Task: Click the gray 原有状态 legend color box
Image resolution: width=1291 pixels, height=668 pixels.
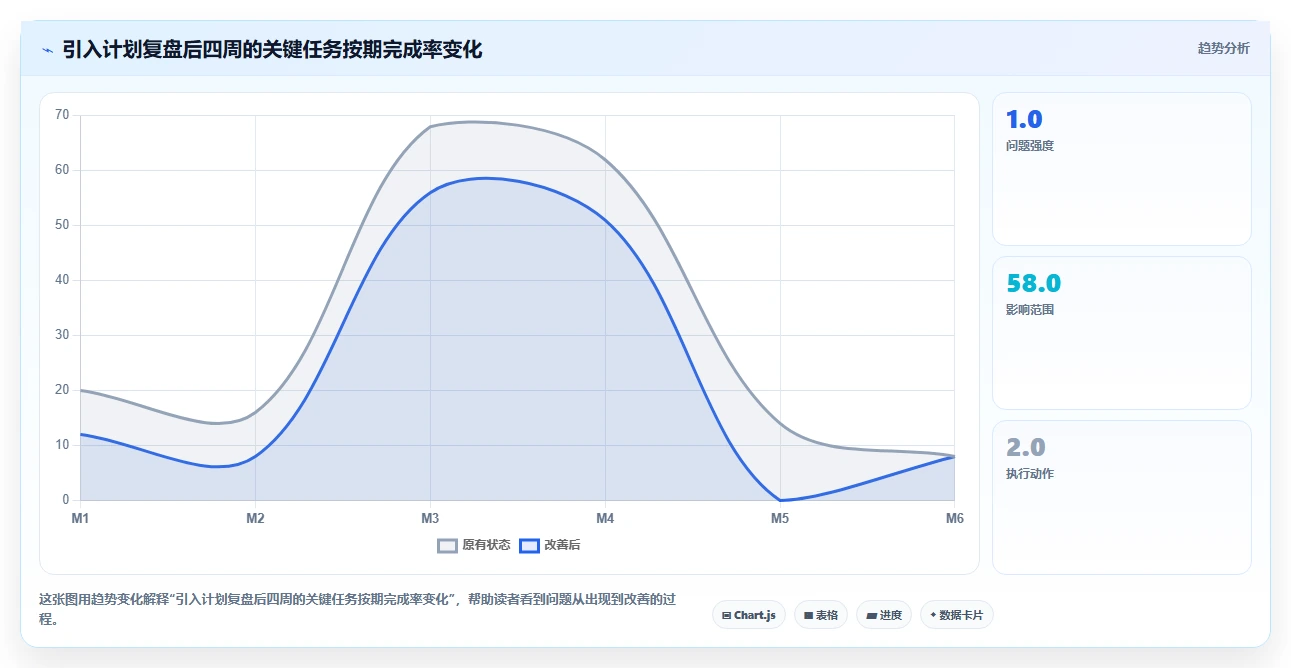Action: pos(447,545)
